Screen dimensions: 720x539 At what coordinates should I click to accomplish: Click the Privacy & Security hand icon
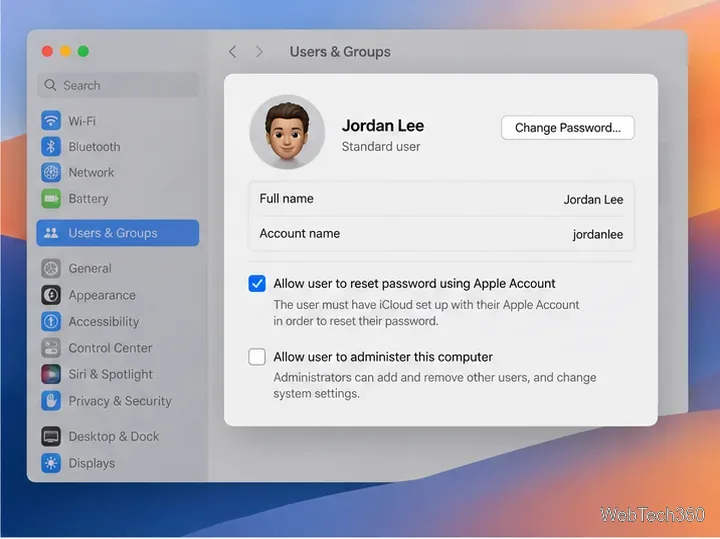coord(51,401)
